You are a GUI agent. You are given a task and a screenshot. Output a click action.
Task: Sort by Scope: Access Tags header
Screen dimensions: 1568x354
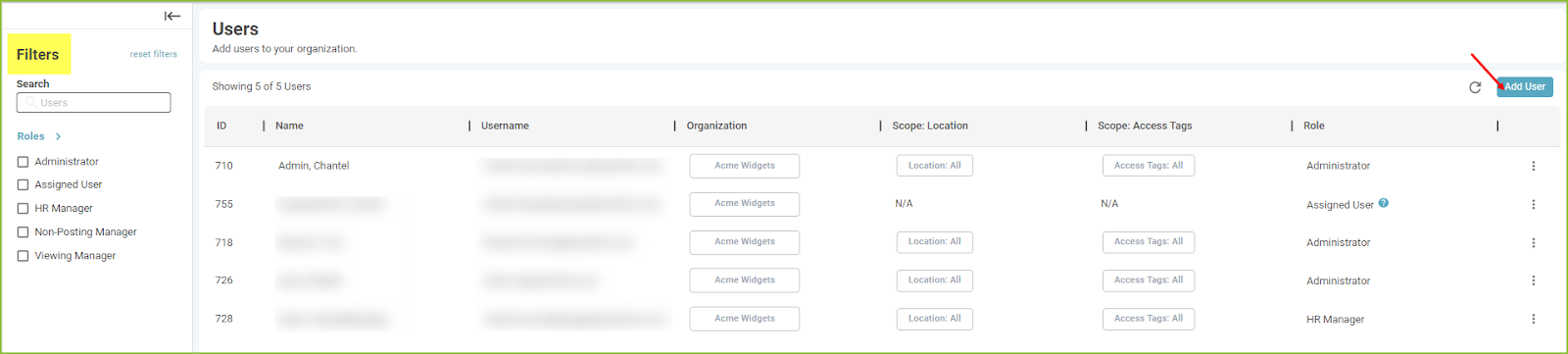pos(1145,126)
